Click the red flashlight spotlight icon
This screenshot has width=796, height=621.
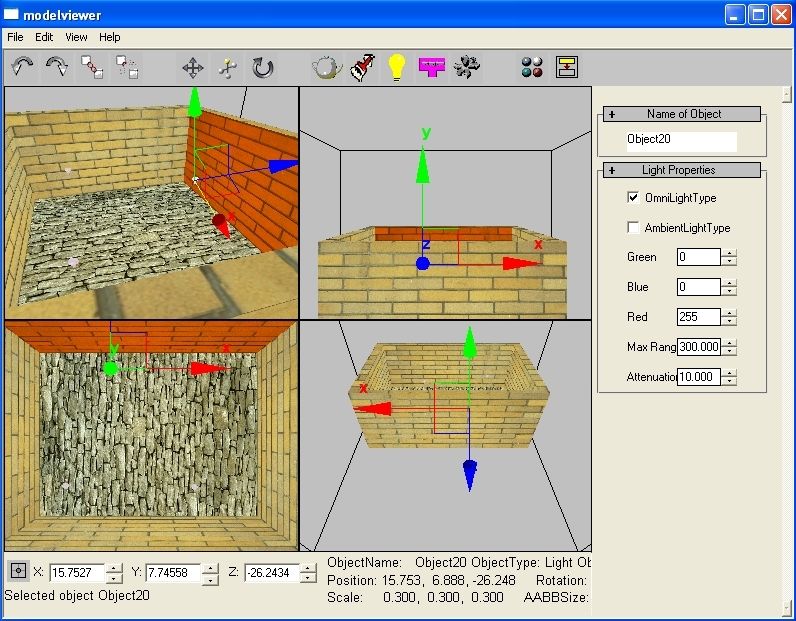click(x=363, y=67)
